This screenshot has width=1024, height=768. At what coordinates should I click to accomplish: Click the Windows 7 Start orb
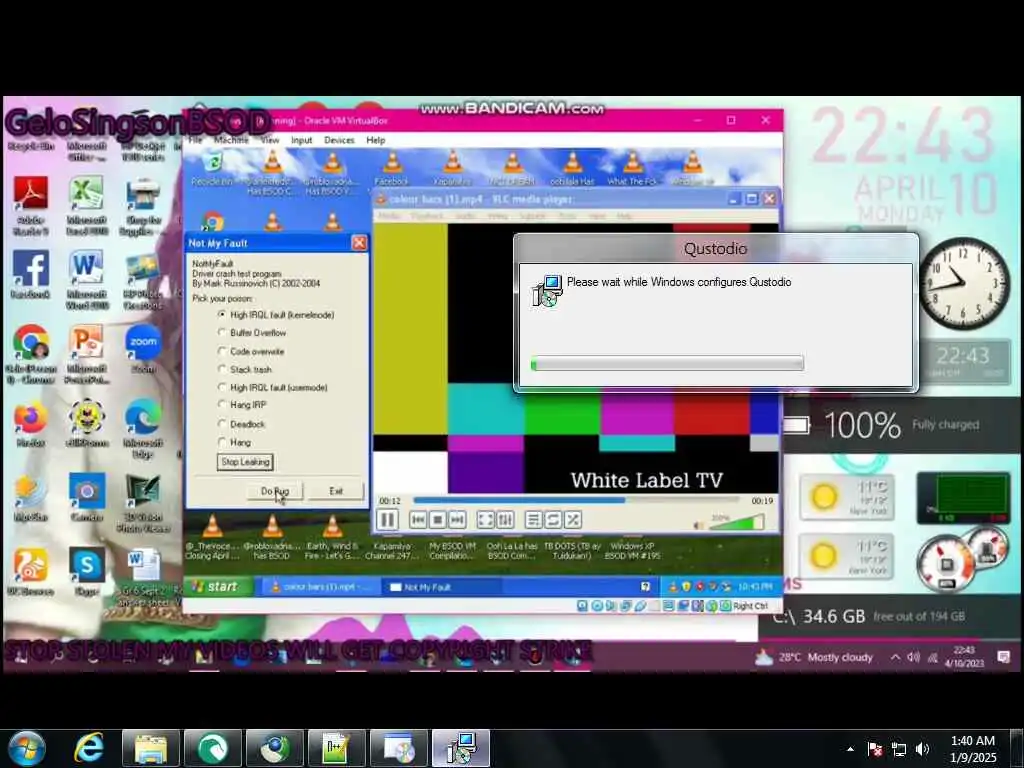point(27,748)
